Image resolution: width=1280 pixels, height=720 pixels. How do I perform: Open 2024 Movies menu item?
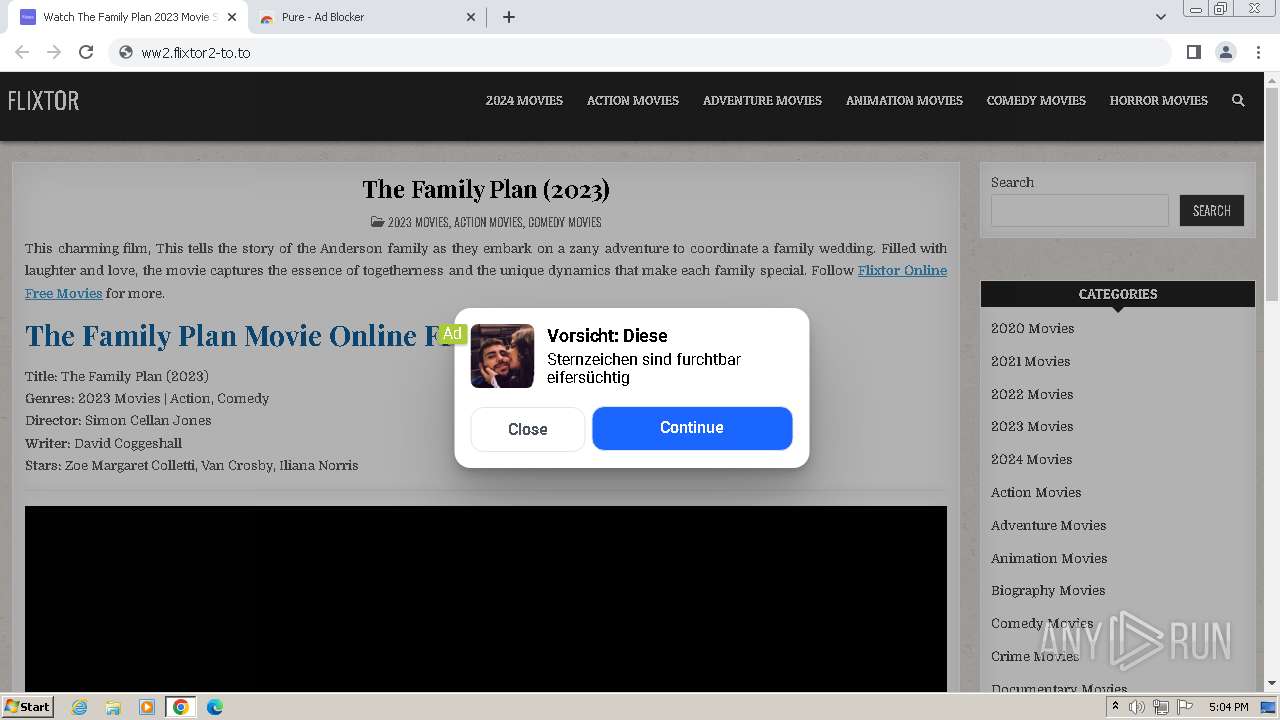click(x=524, y=100)
